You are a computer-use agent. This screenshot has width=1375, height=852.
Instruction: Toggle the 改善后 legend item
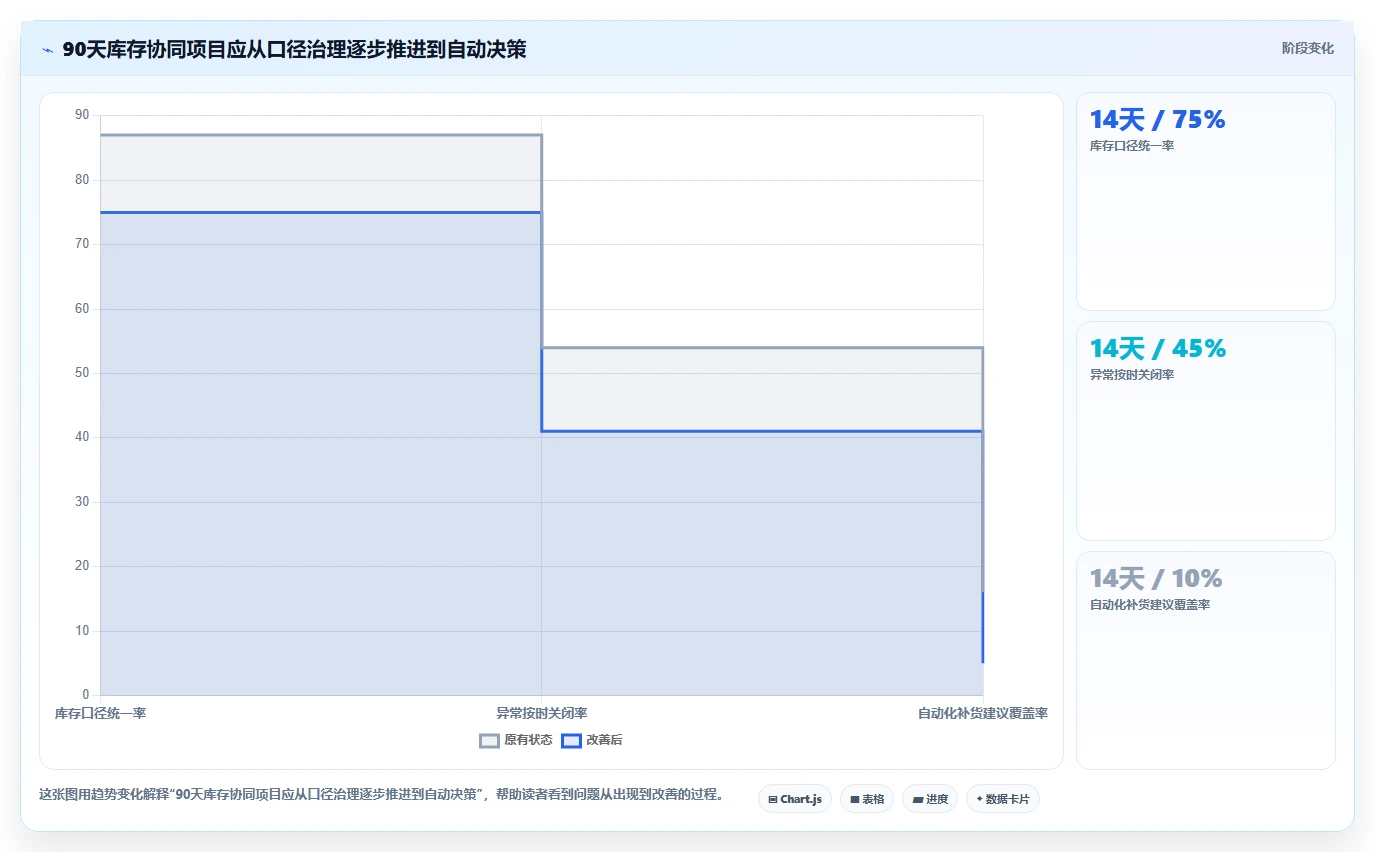(x=592, y=740)
